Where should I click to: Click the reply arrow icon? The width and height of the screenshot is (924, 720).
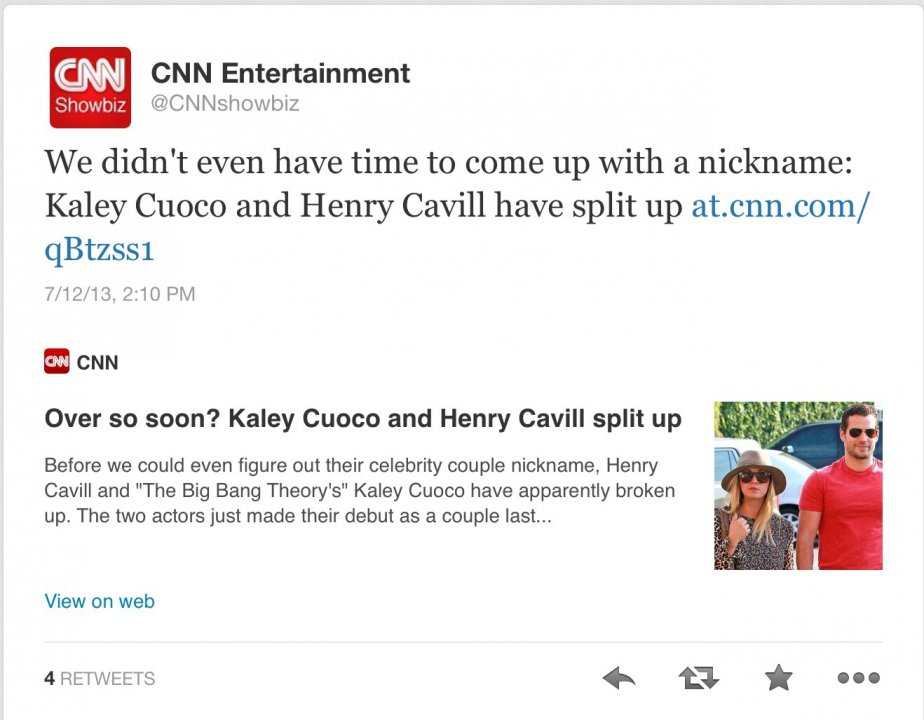point(619,678)
